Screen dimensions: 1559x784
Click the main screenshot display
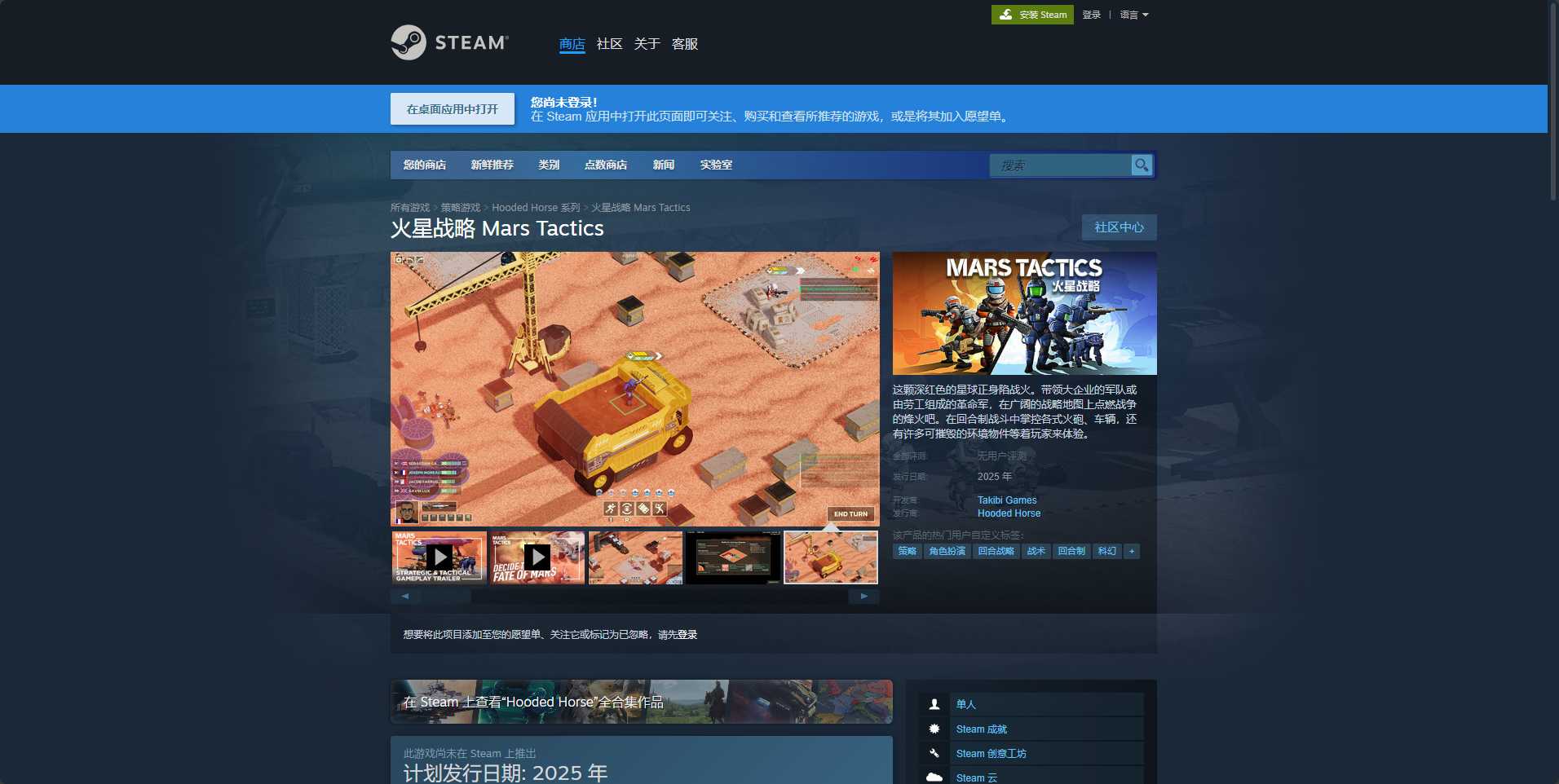click(x=635, y=389)
